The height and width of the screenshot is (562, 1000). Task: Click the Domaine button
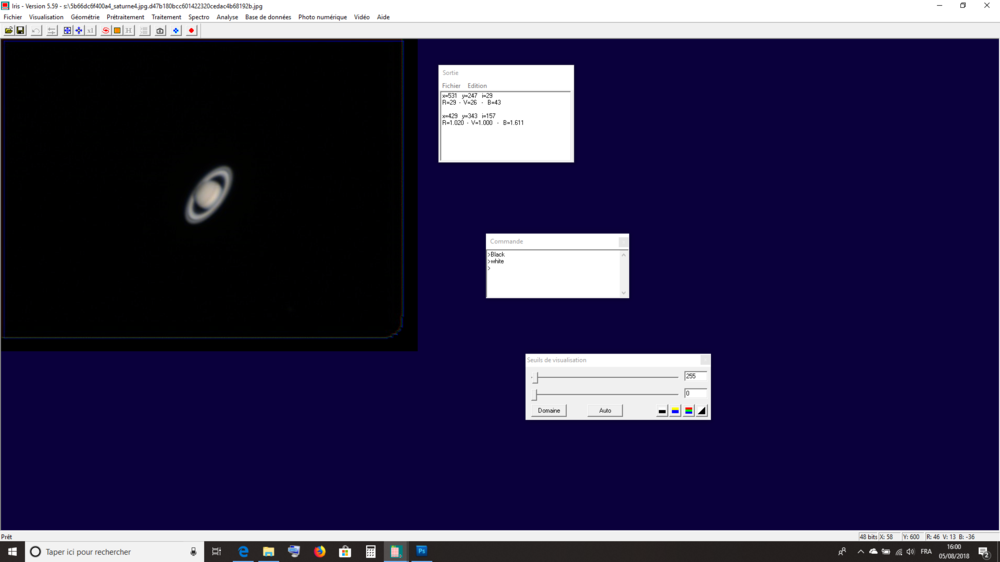click(548, 411)
